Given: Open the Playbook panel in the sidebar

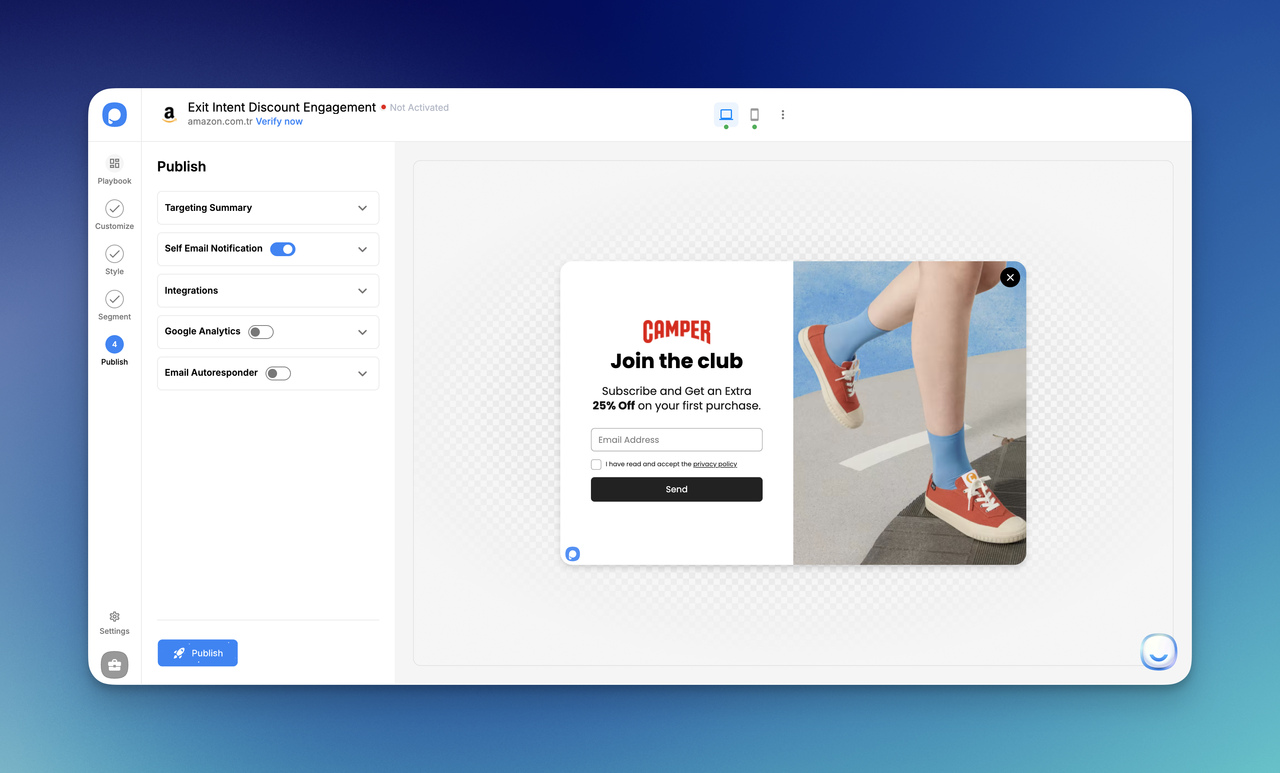Looking at the screenshot, I should coord(114,170).
